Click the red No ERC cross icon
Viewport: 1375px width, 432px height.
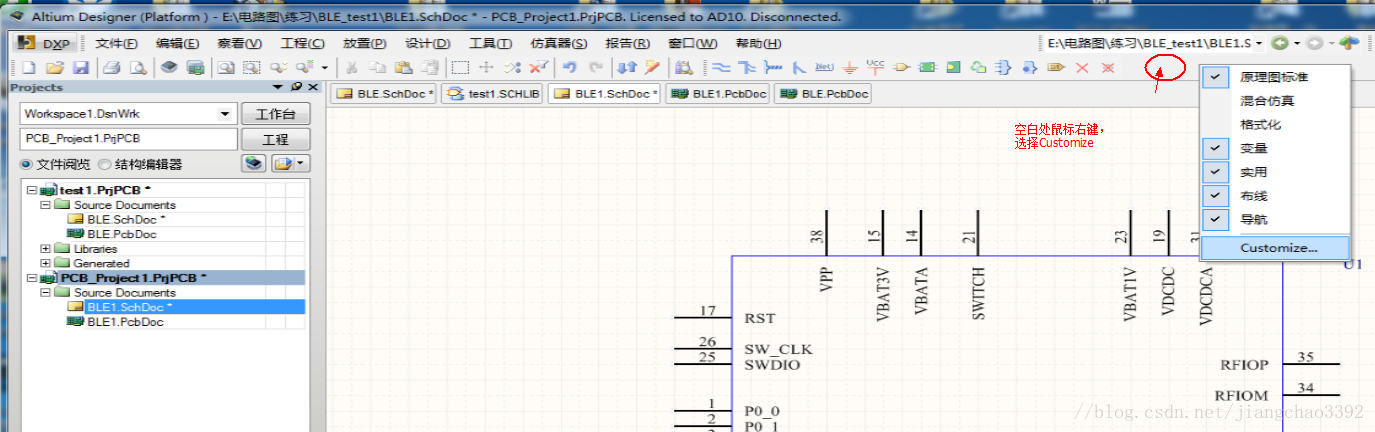[1081, 68]
